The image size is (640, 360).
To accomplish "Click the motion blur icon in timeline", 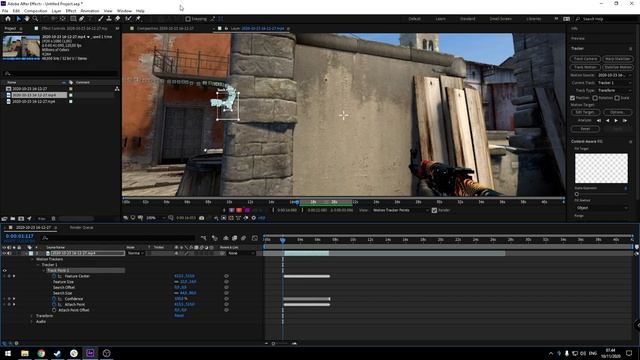I will pos(243,238).
